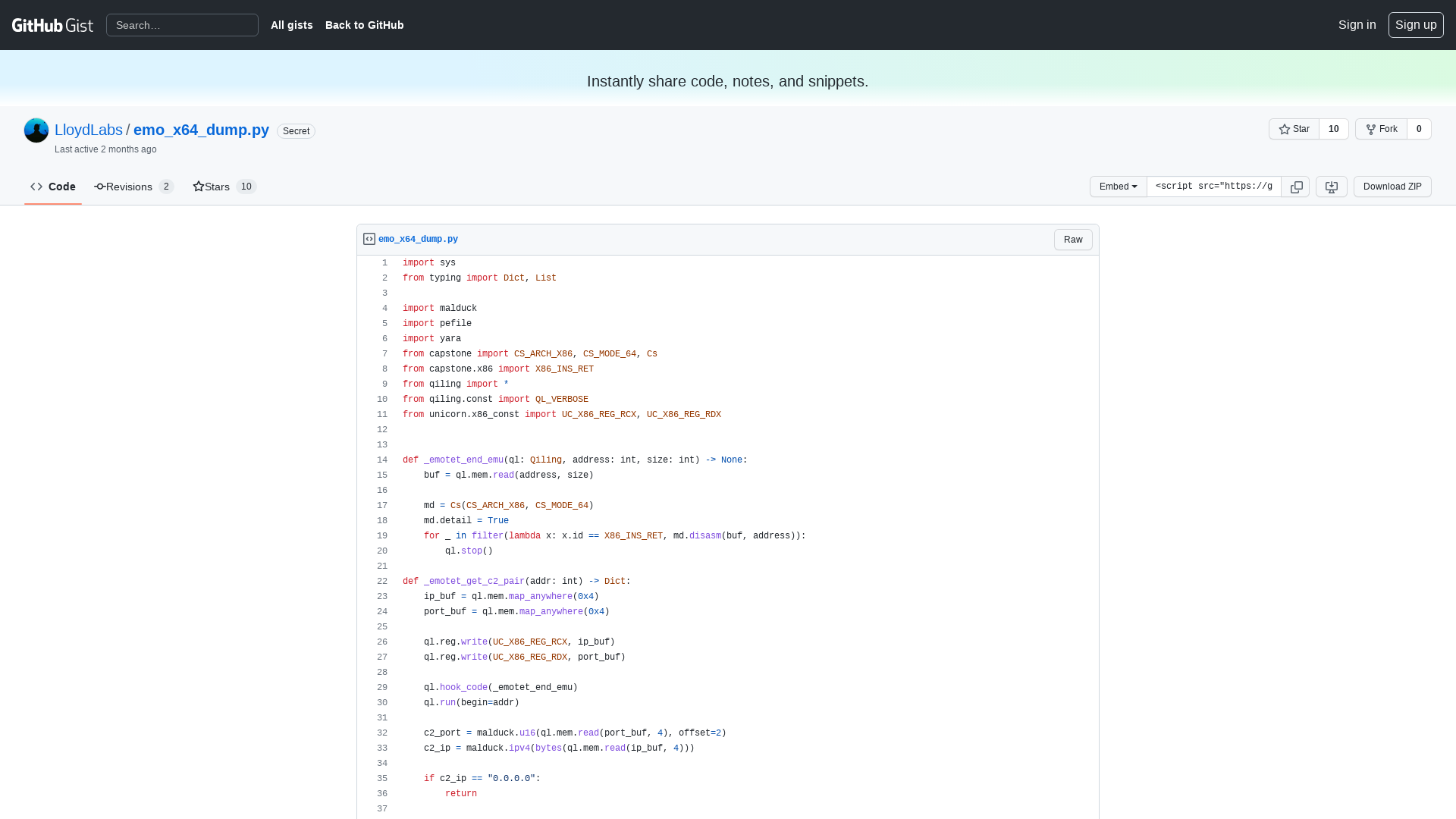The image size is (1456, 819).
Task: Open LloydLabs user avatar
Action: tap(36, 130)
